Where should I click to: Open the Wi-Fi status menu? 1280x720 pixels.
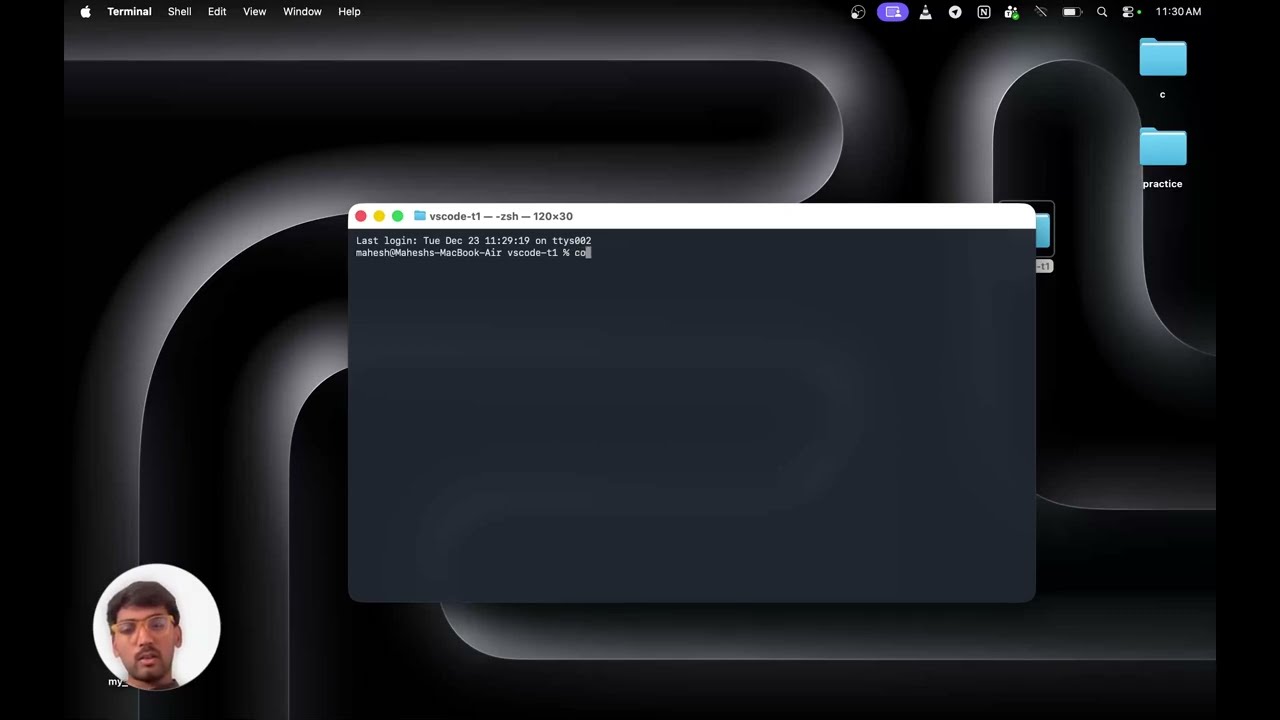pos(1041,12)
